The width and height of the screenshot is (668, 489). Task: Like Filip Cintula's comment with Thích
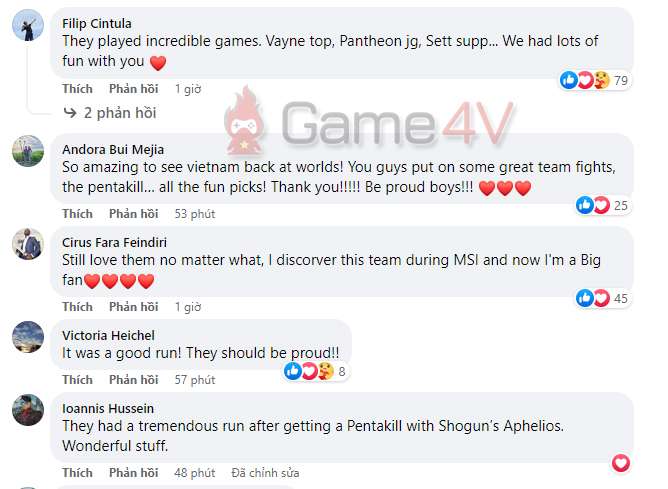77,89
